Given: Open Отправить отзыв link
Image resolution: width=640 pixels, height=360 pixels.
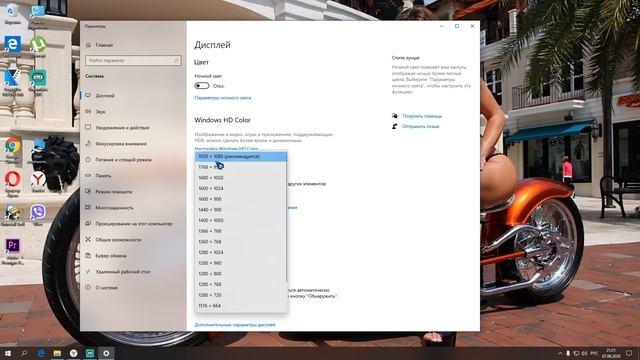Looking at the screenshot, I should click(421, 127).
